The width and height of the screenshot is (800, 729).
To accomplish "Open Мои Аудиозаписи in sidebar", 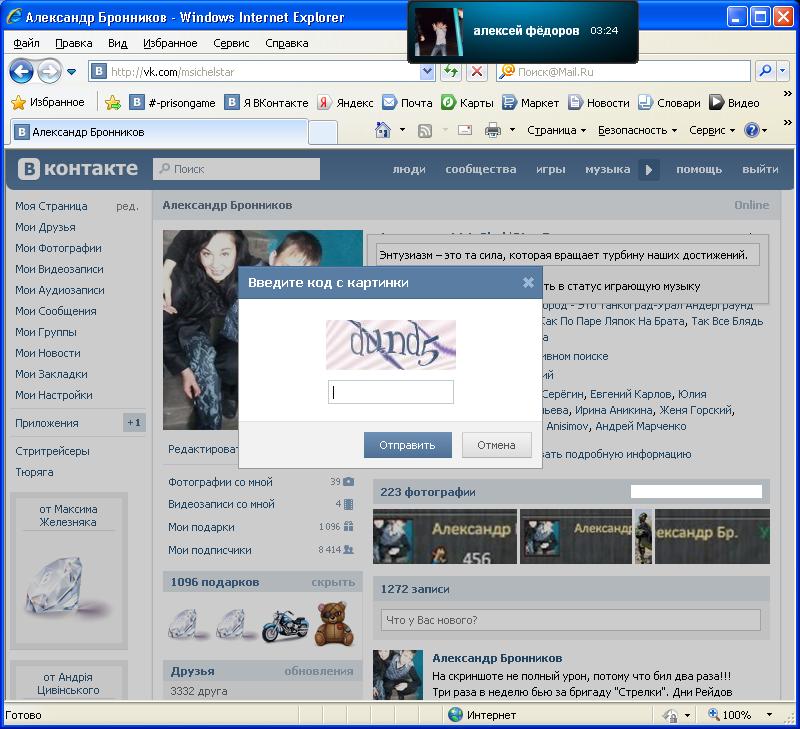I will click(x=60, y=290).
